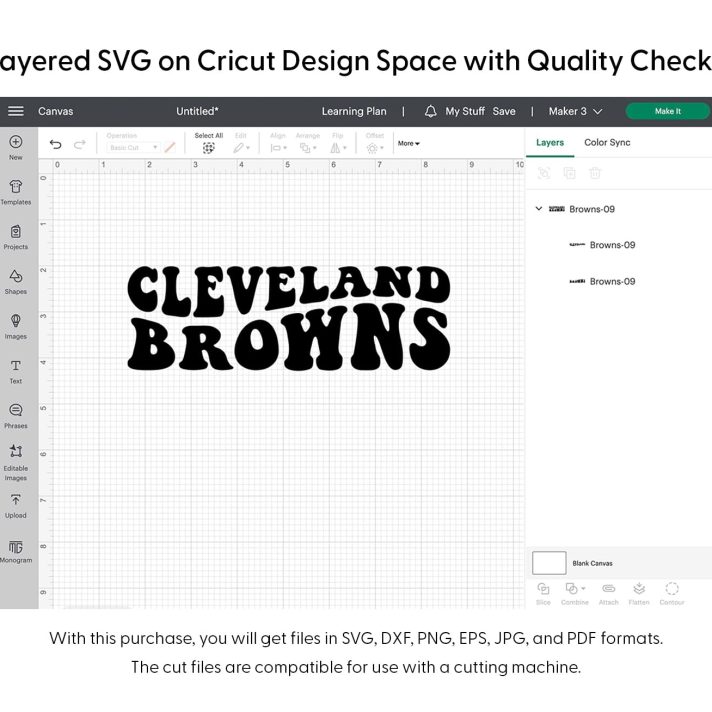Click the Select All icon
This screenshot has height=712, width=712.
(208, 148)
